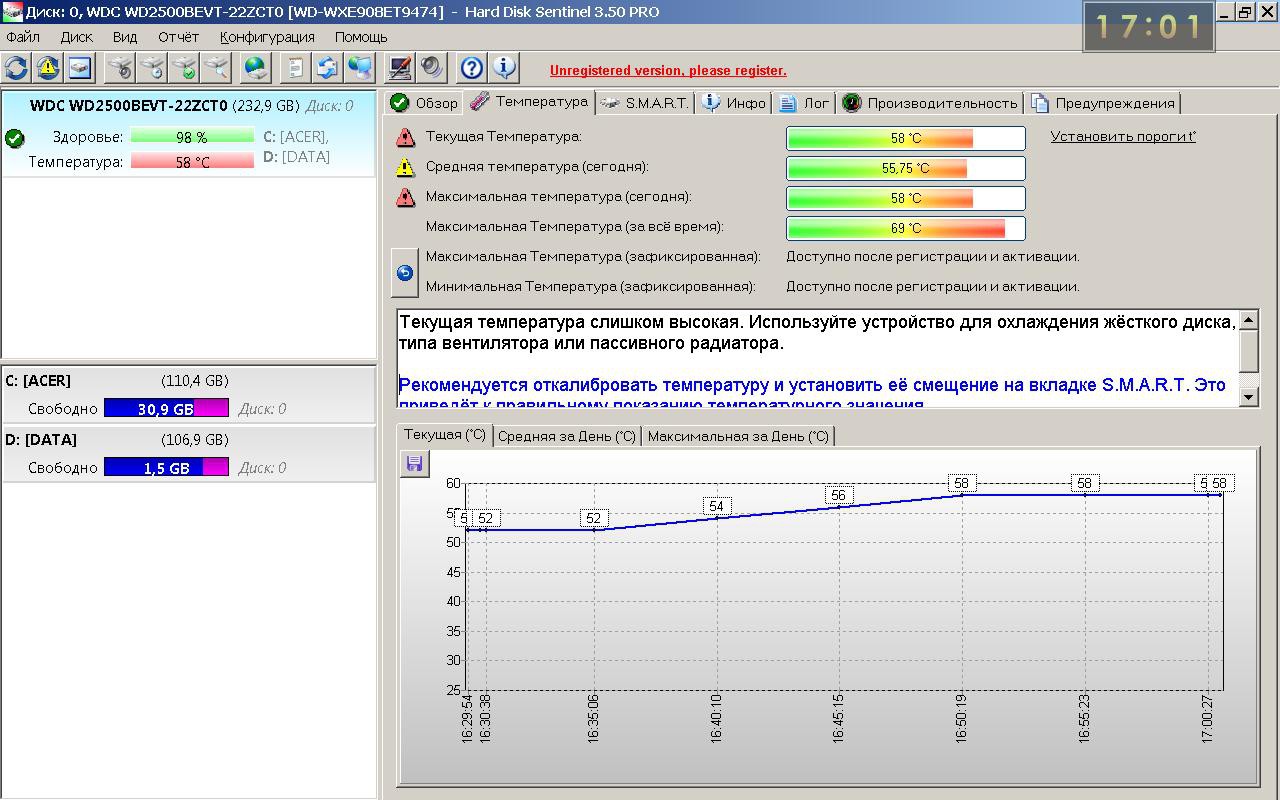
Task: Click the red Температура 58 °C bar in disk panel
Action: 192,161
